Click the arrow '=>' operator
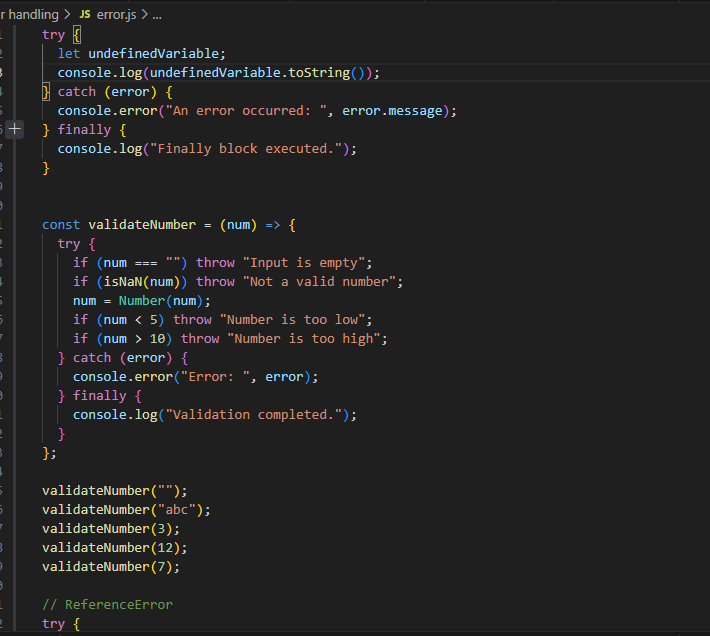 tap(273, 225)
